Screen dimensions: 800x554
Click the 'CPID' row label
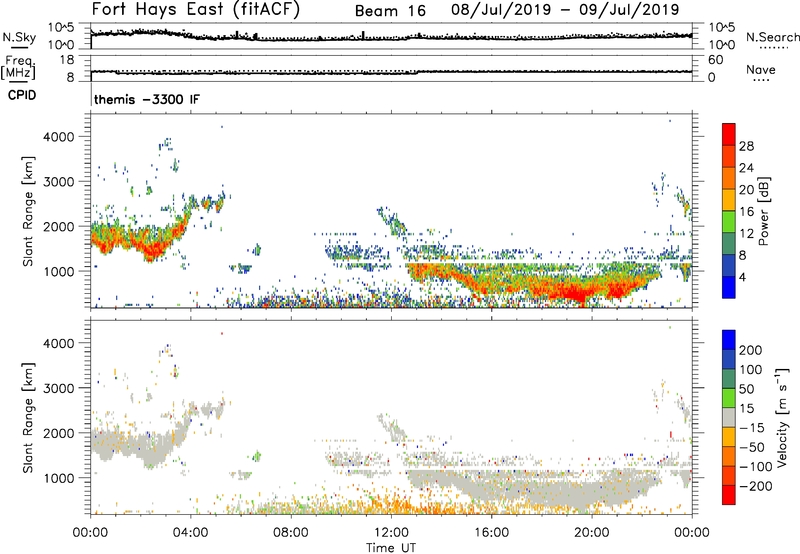(22, 95)
